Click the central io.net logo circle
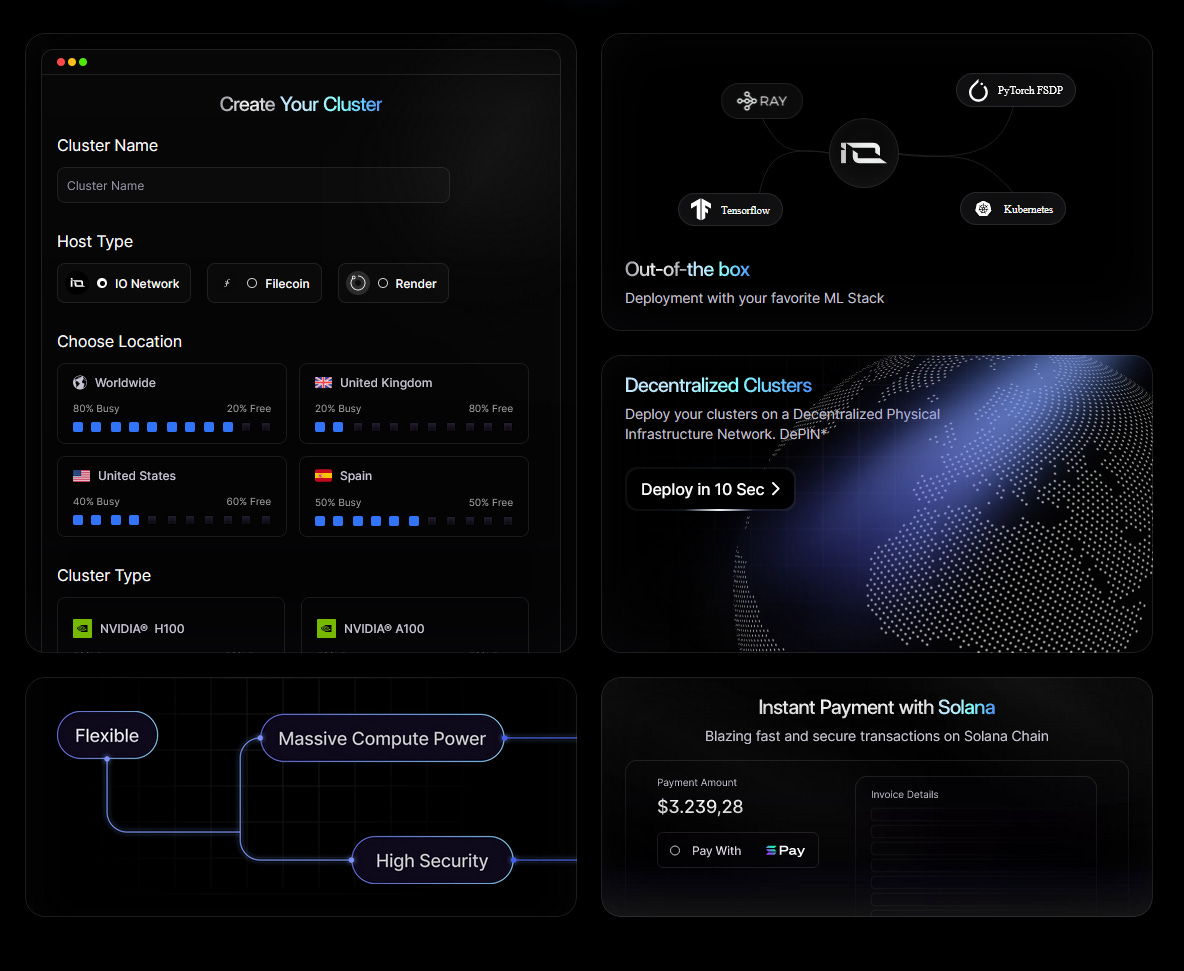The width and height of the screenshot is (1184, 971). click(864, 153)
